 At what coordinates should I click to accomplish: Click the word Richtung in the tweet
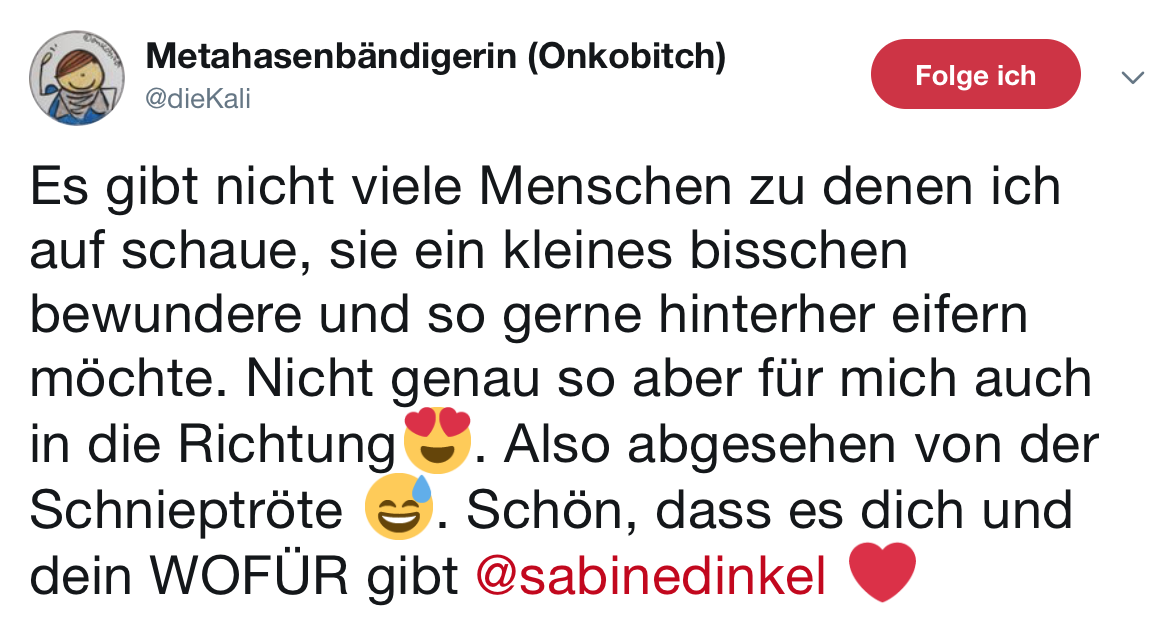click(294, 445)
